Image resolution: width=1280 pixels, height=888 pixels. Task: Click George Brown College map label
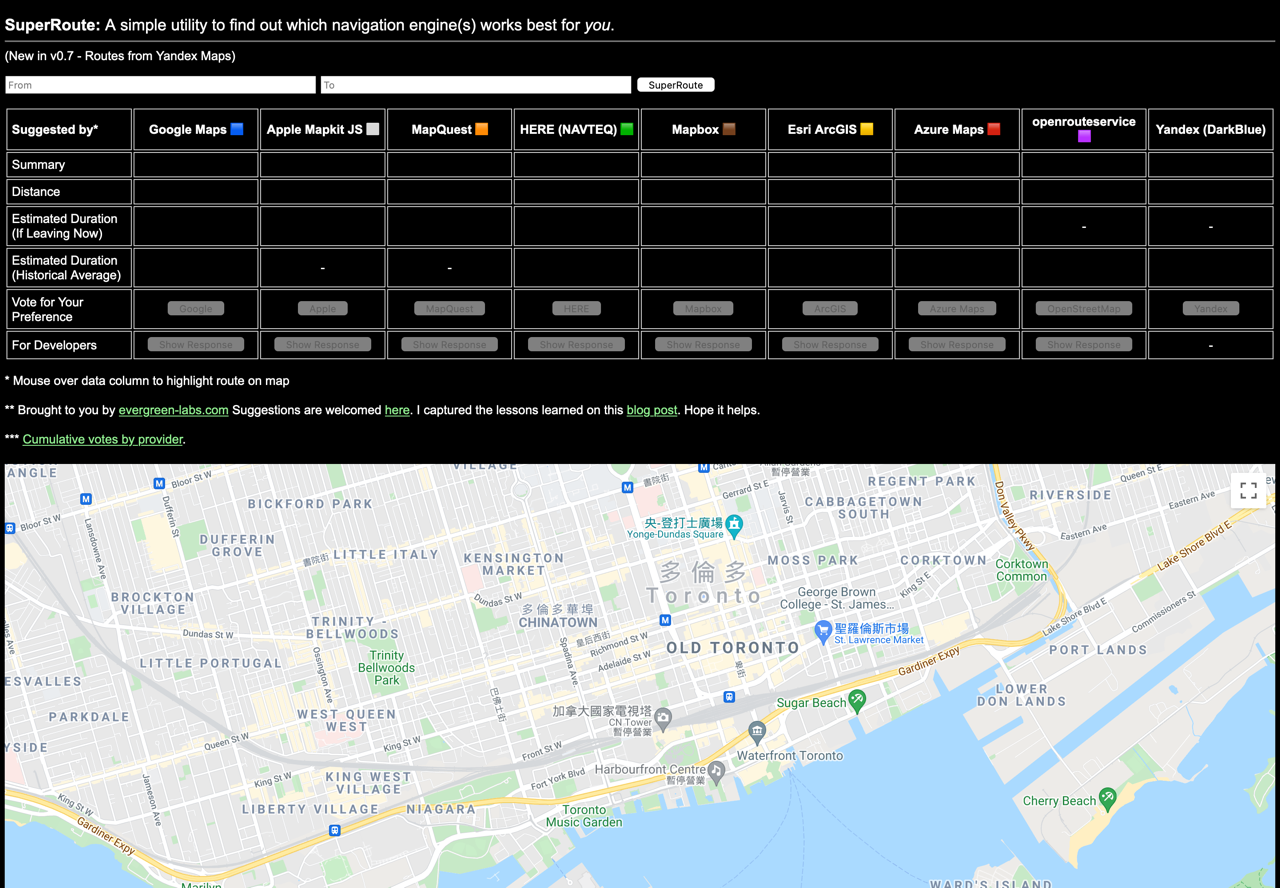pyautogui.click(x=836, y=598)
